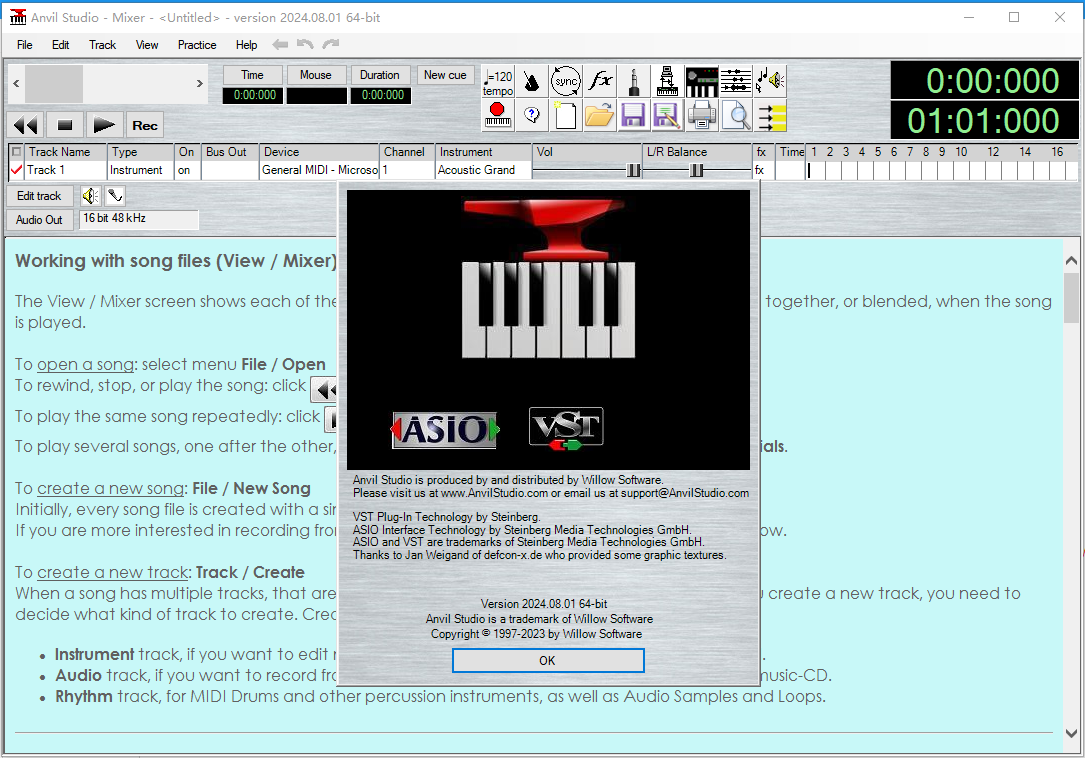
Task: Click the left arrow of the top scrollbar
Action: [16, 84]
